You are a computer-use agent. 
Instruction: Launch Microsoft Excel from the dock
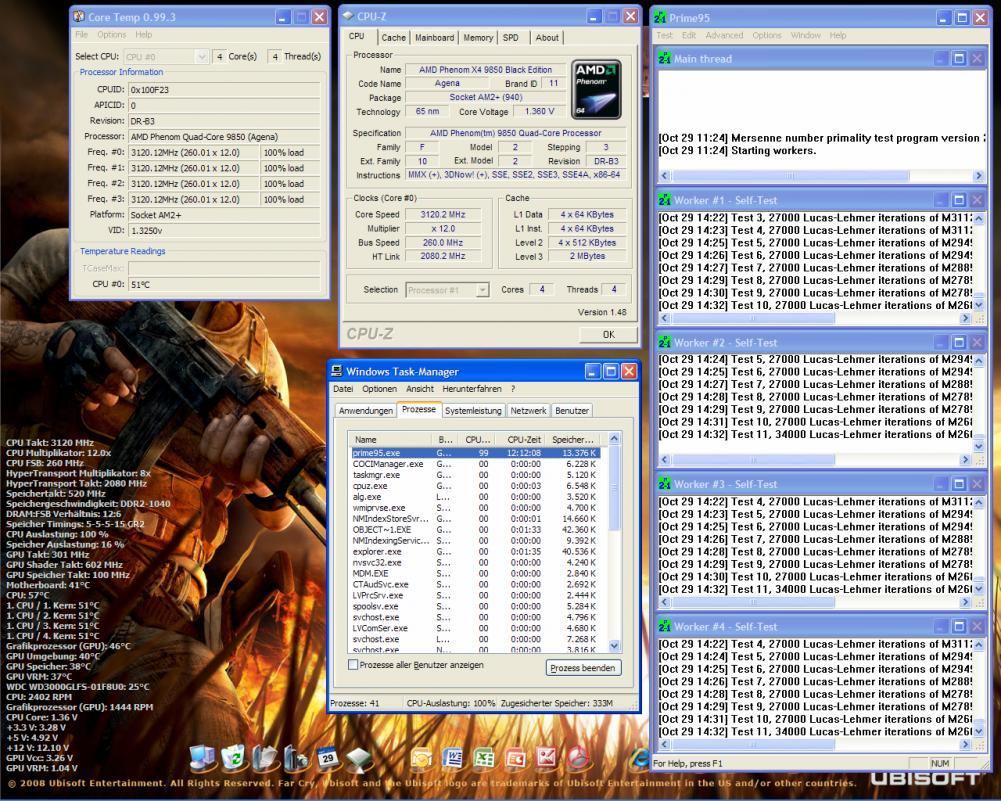(x=484, y=758)
